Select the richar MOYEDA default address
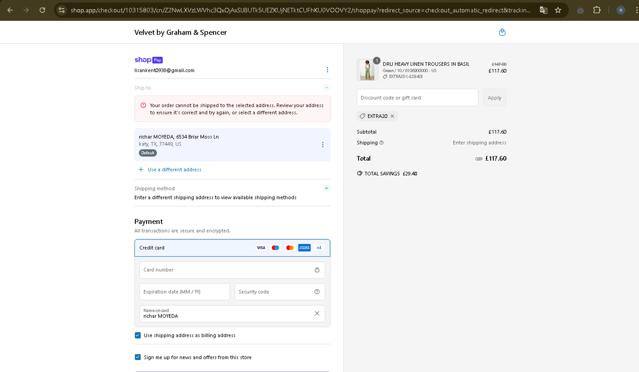Viewport: 639px width, 372px height. point(232,145)
